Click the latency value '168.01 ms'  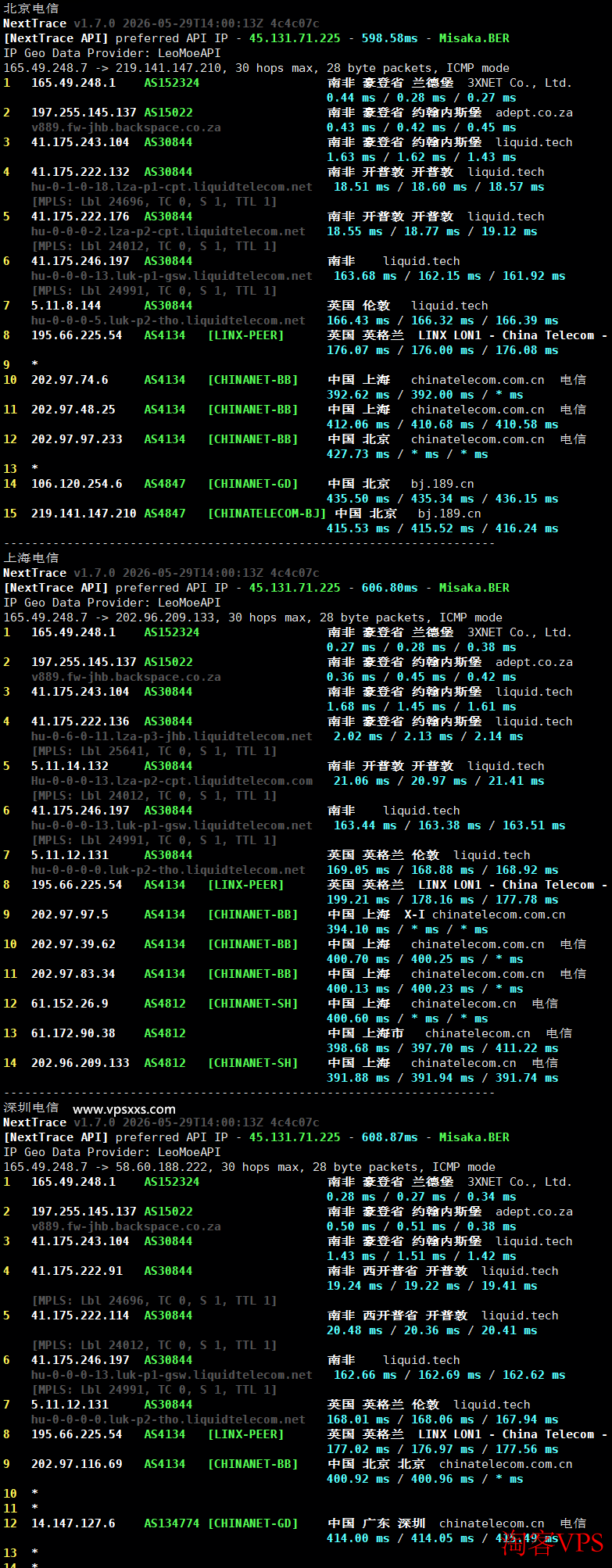coord(358,1419)
